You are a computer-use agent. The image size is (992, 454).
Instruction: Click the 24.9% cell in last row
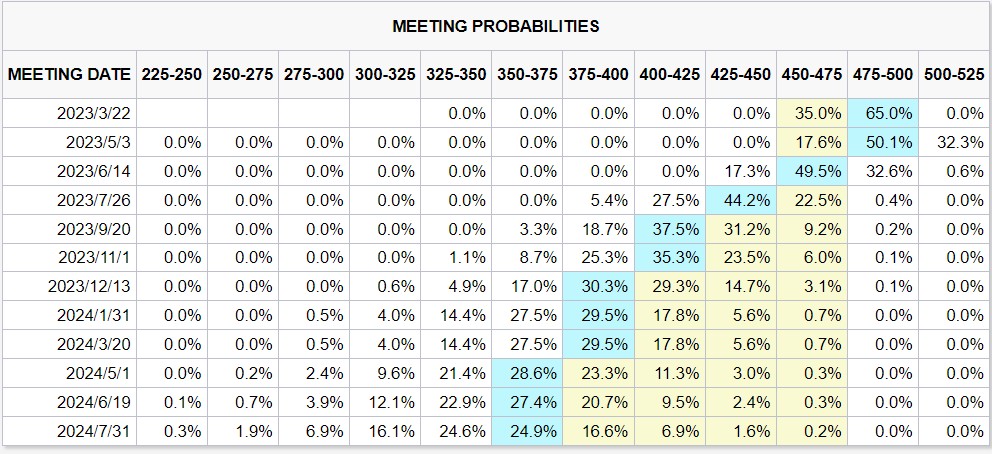point(527,432)
